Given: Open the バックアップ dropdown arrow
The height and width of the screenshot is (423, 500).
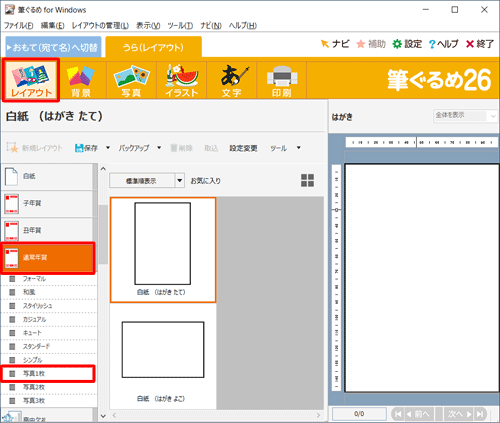Looking at the screenshot, I should [x=159, y=147].
